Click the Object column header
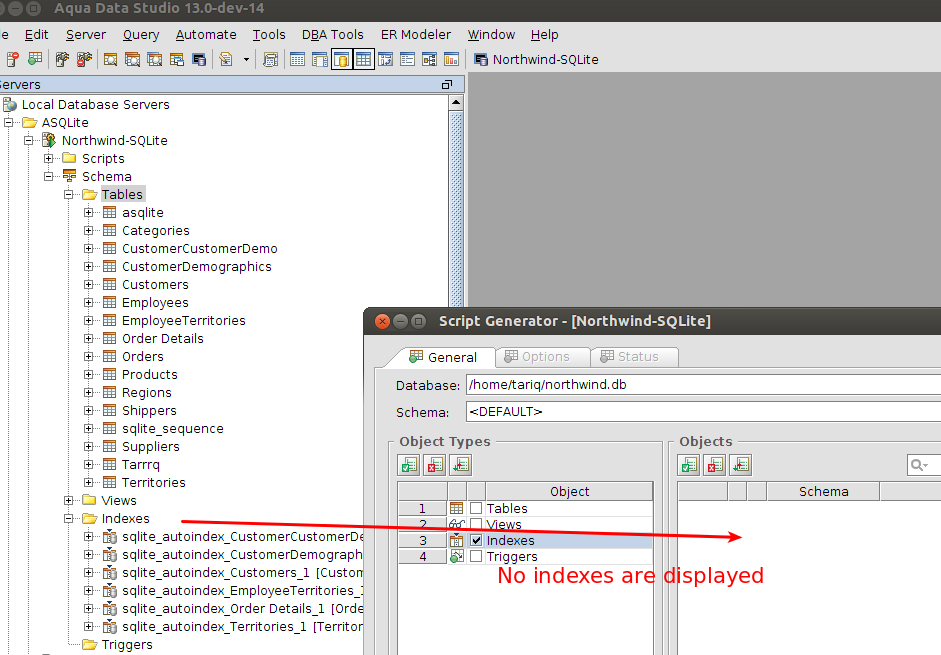The height and width of the screenshot is (655, 941). pyautogui.click(x=569, y=492)
